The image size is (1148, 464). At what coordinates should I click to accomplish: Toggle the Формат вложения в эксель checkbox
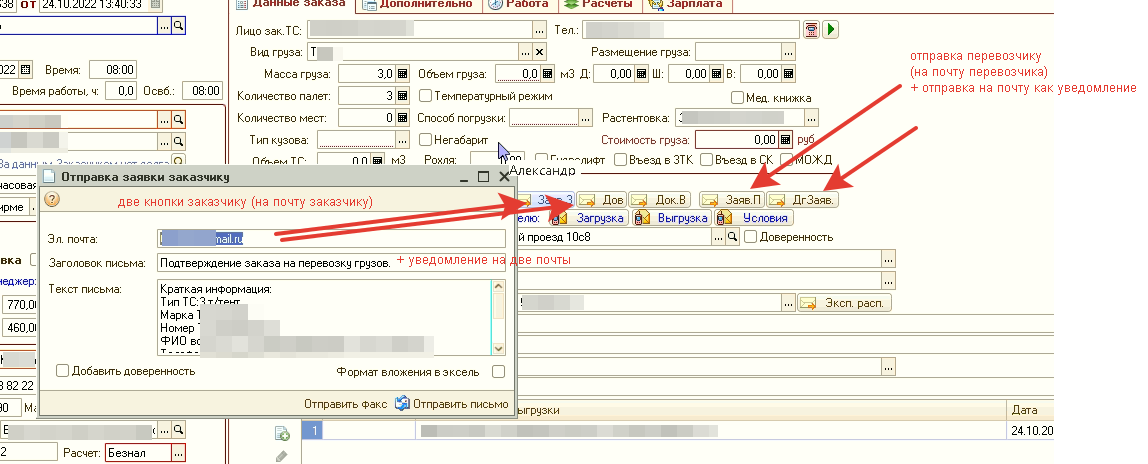click(x=498, y=371)
